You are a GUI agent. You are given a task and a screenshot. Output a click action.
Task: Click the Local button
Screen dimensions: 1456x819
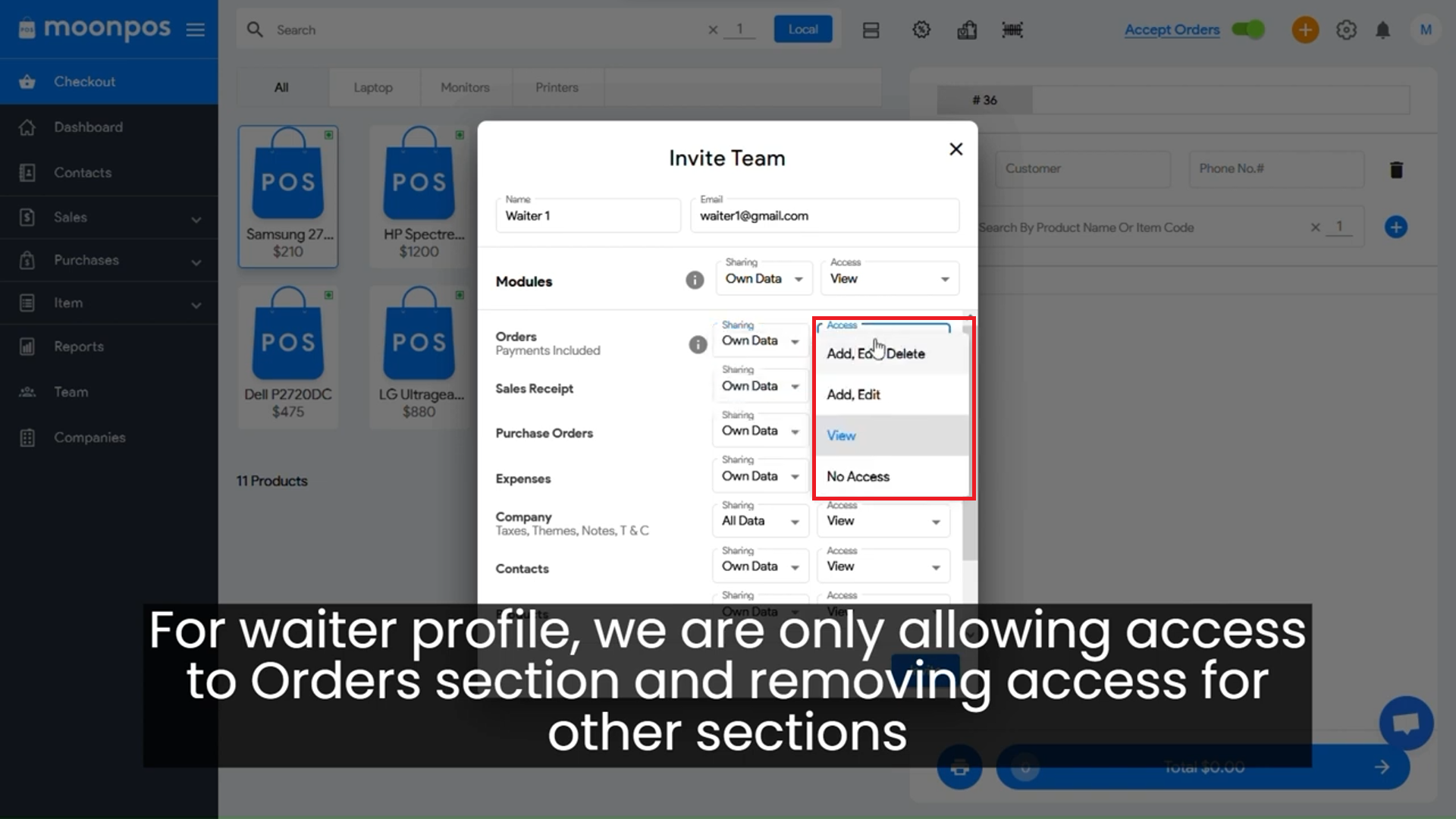tap(803, 30)
